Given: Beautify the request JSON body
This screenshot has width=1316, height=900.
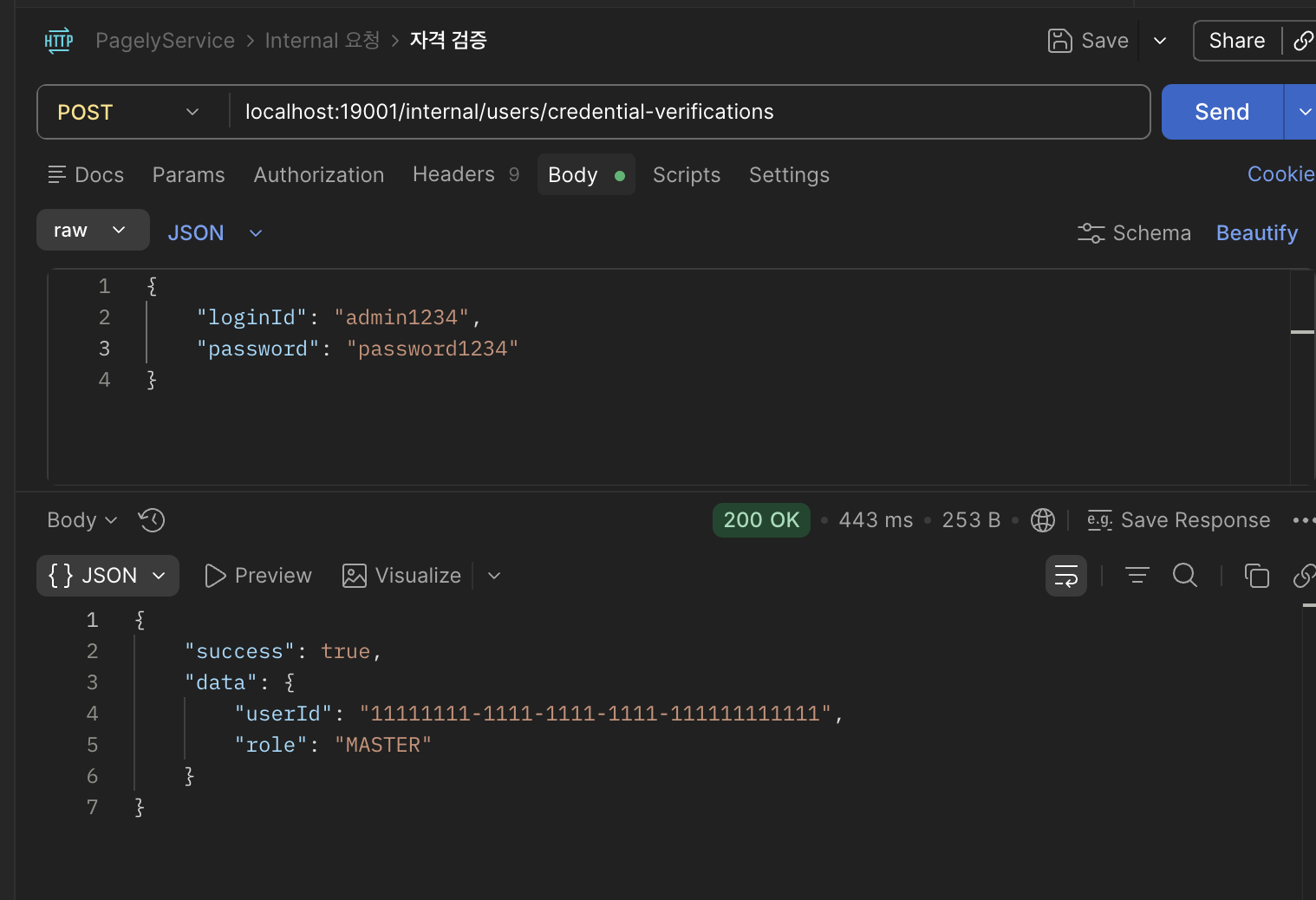Looking at the screenshot, I should click(x=1257, y=233).
